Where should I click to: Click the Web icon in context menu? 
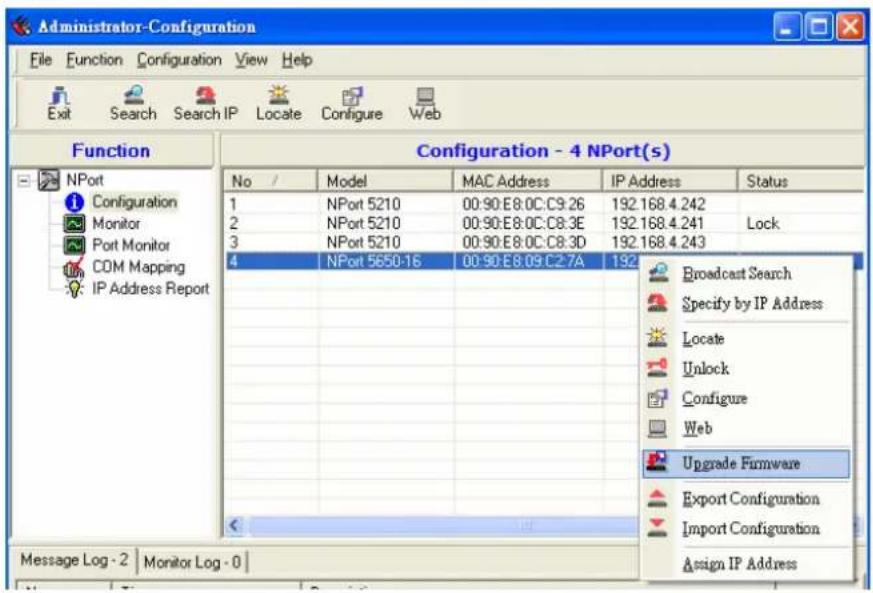[x=658, y=428]
